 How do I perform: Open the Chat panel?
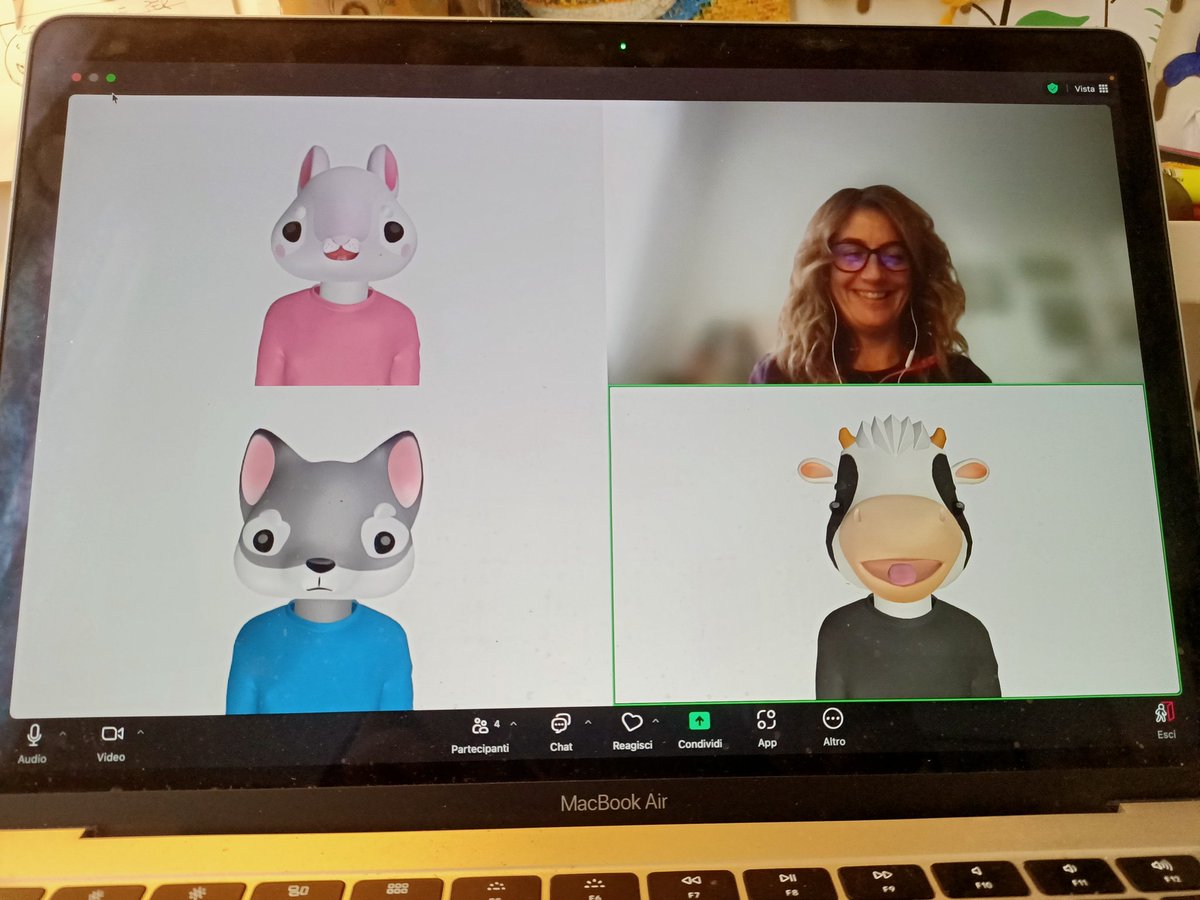[x=561, y=732]
